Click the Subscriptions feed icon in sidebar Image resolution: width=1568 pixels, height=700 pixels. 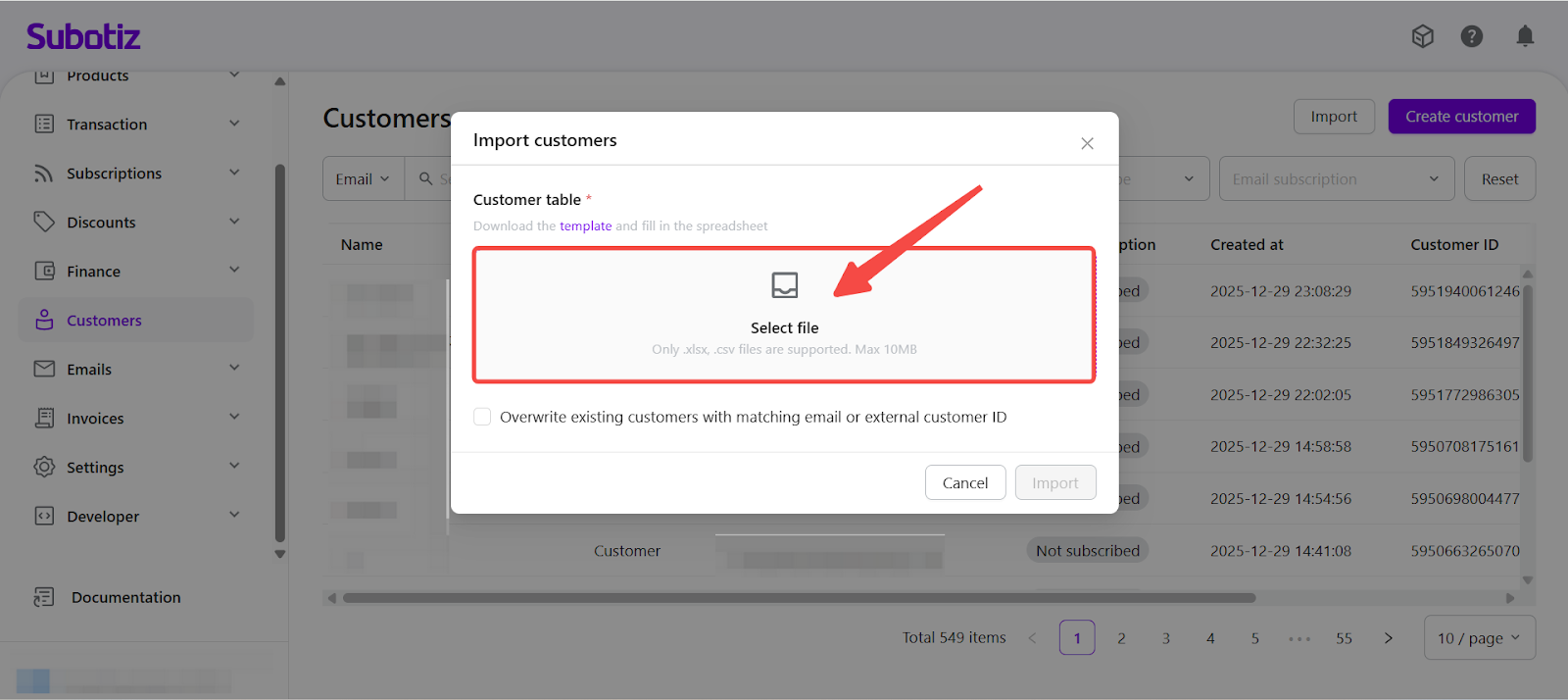click(44, 174)
